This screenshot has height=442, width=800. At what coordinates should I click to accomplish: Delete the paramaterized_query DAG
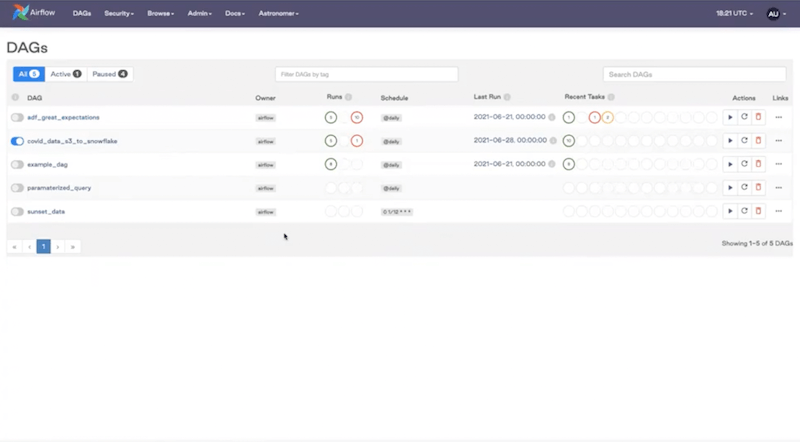758,188
